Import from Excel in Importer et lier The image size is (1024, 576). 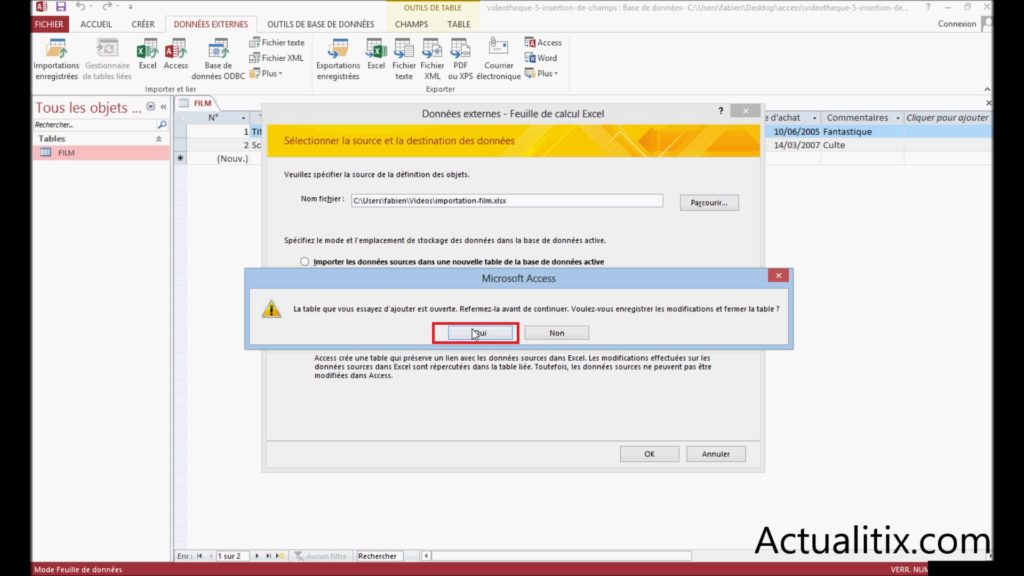tap(148, 54)
